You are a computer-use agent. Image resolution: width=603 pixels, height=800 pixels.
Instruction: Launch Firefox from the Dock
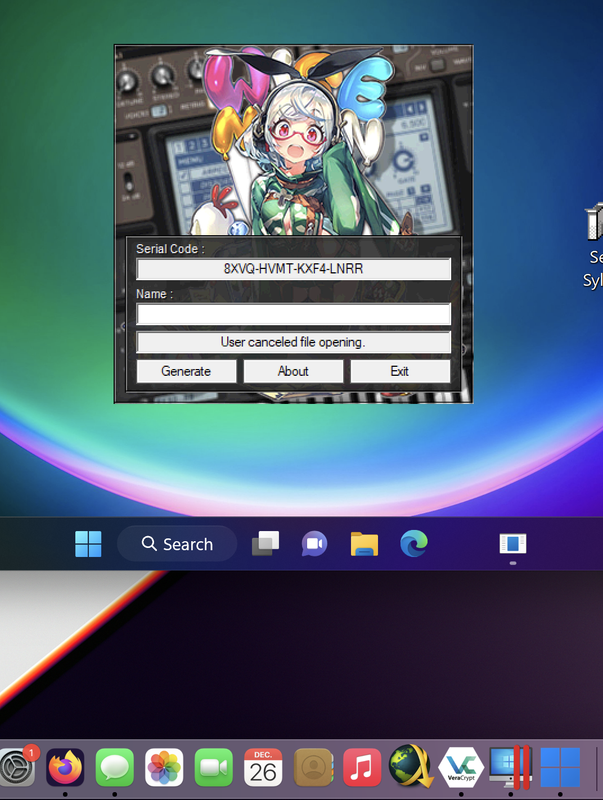(x=65, y=767)
